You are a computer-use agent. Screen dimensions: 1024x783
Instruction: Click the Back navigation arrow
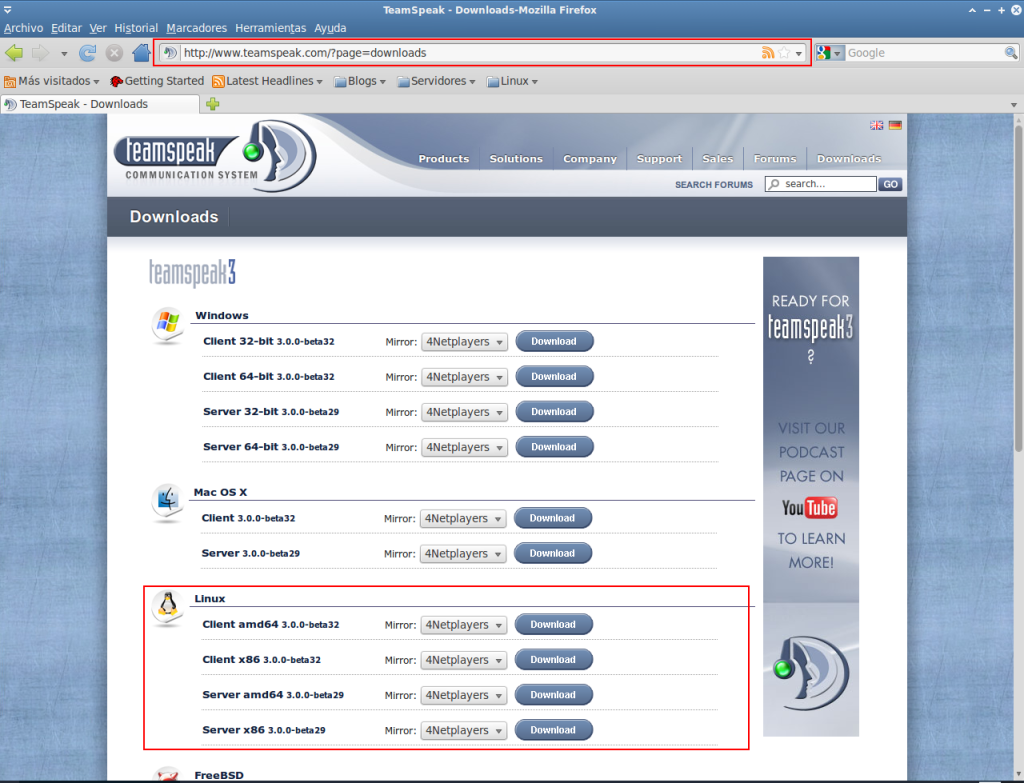[14, 53]
